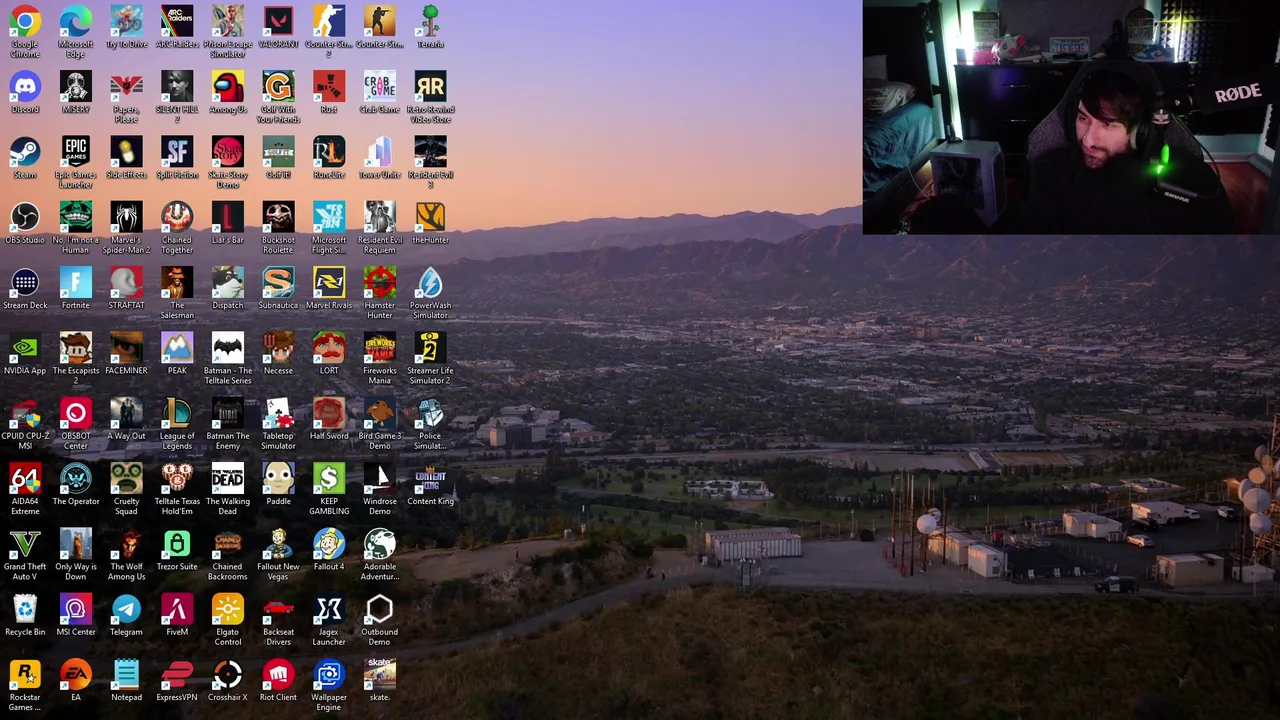The width and height of the screenshot is (1280, 720).
Task: Select the KEEP GAMBLING icon
Action: [x=329, y=479]
